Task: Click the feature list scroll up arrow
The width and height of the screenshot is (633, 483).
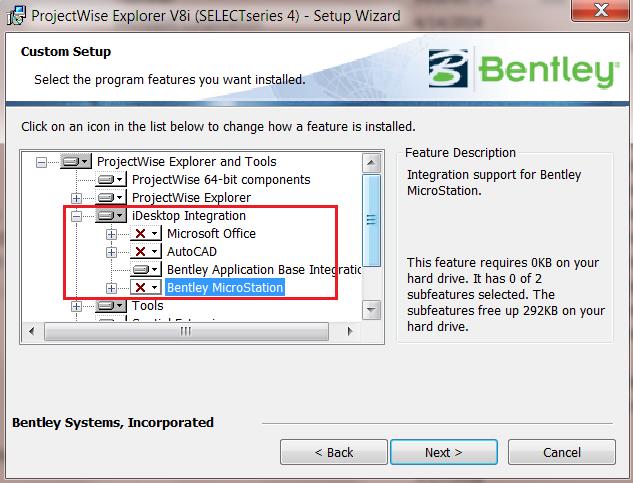Action: (x=371, y=163)
